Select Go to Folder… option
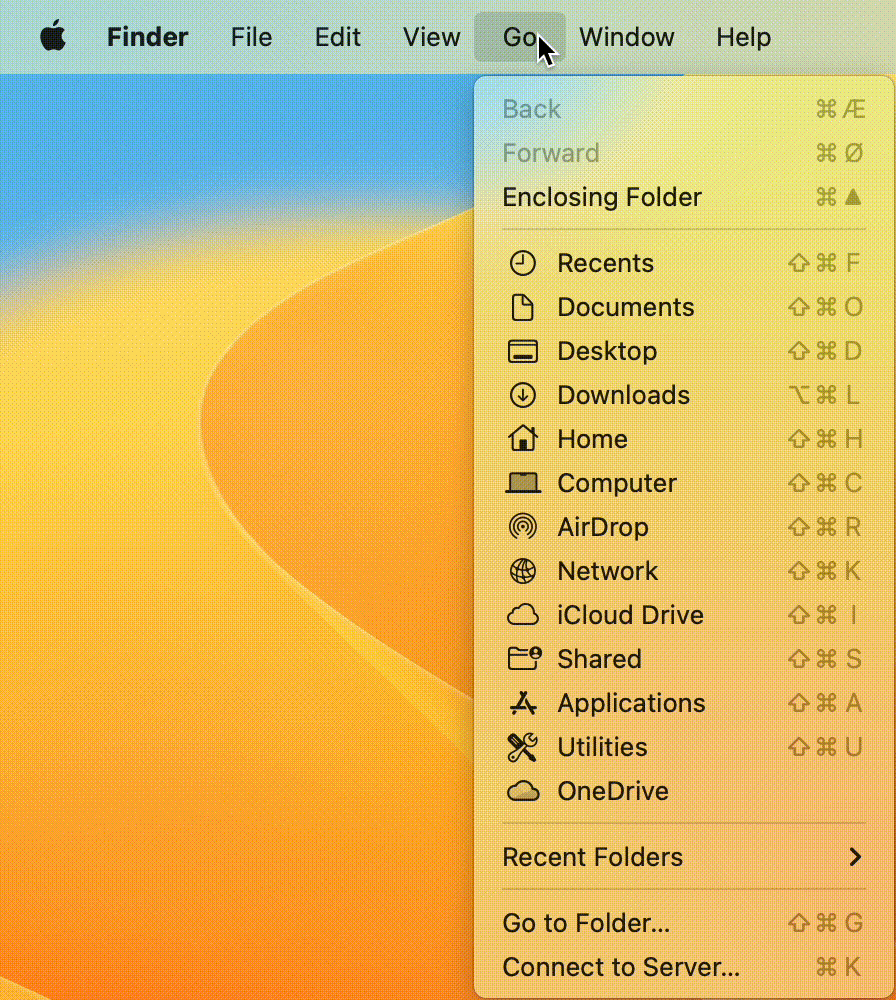This screenshot has height=1000, width=896. coord(586,923)
